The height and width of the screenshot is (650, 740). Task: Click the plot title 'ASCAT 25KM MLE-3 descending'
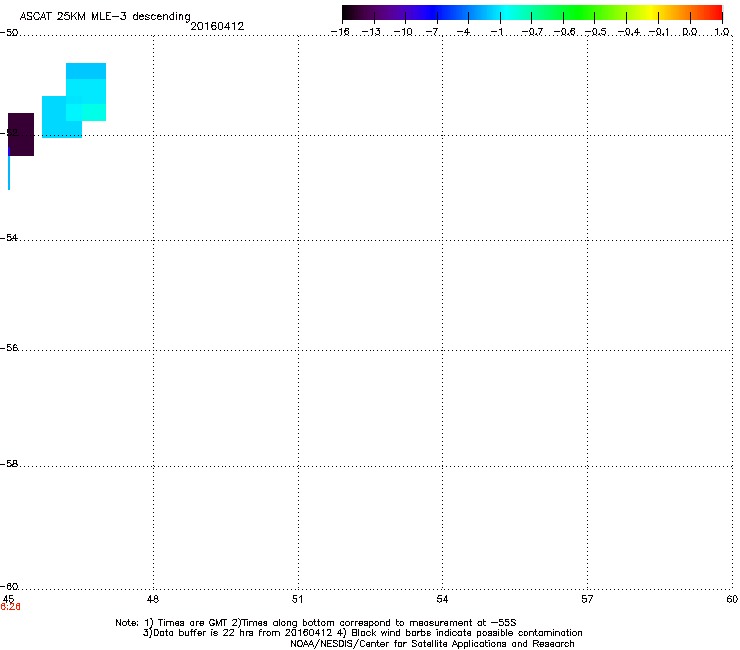tap(105, 17)
